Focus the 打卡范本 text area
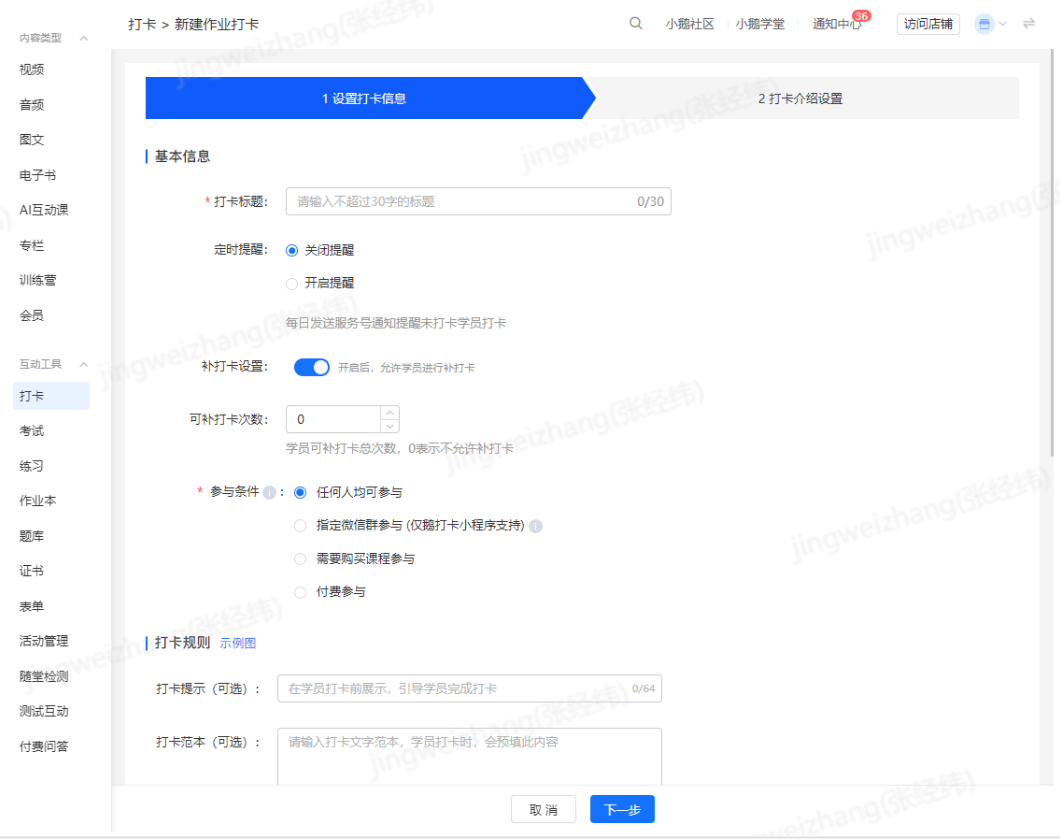This screenshot has width=1060, height=839. (469, 757)
